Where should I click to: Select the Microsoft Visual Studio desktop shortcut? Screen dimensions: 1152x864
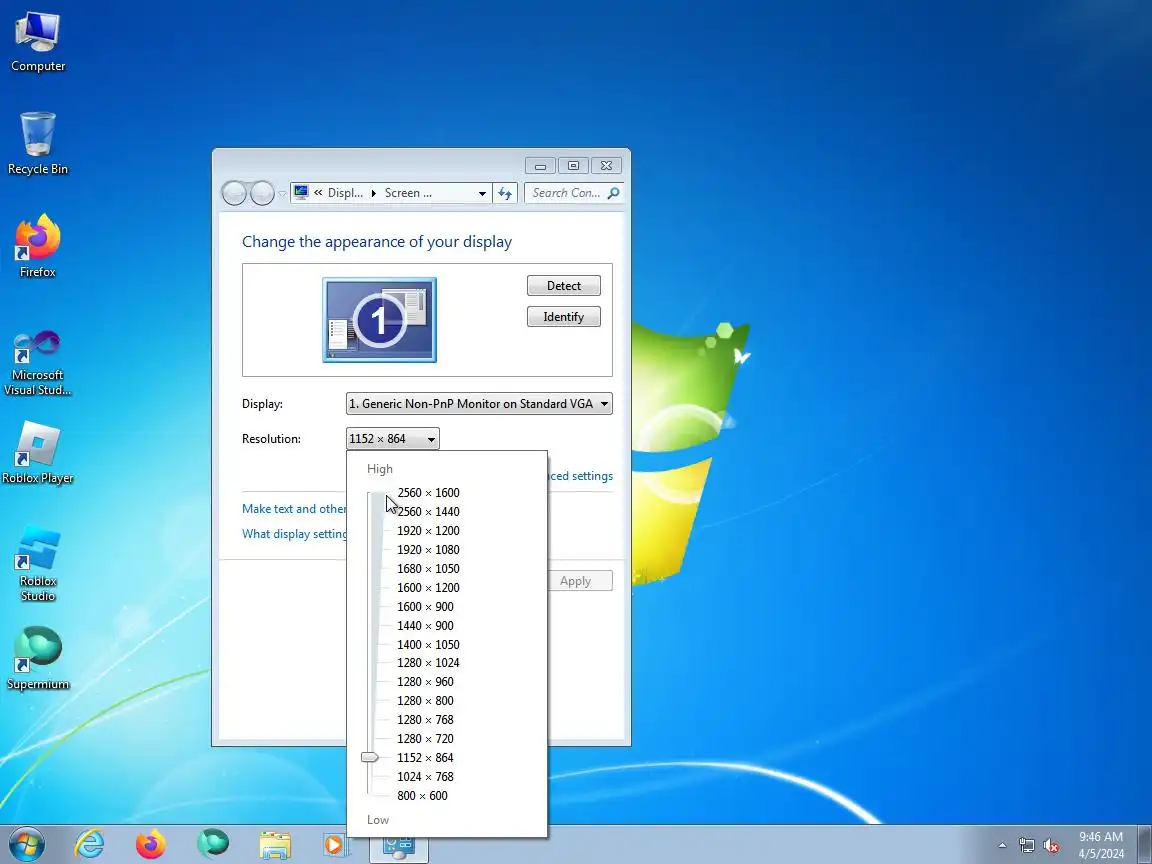click(37, 364)
